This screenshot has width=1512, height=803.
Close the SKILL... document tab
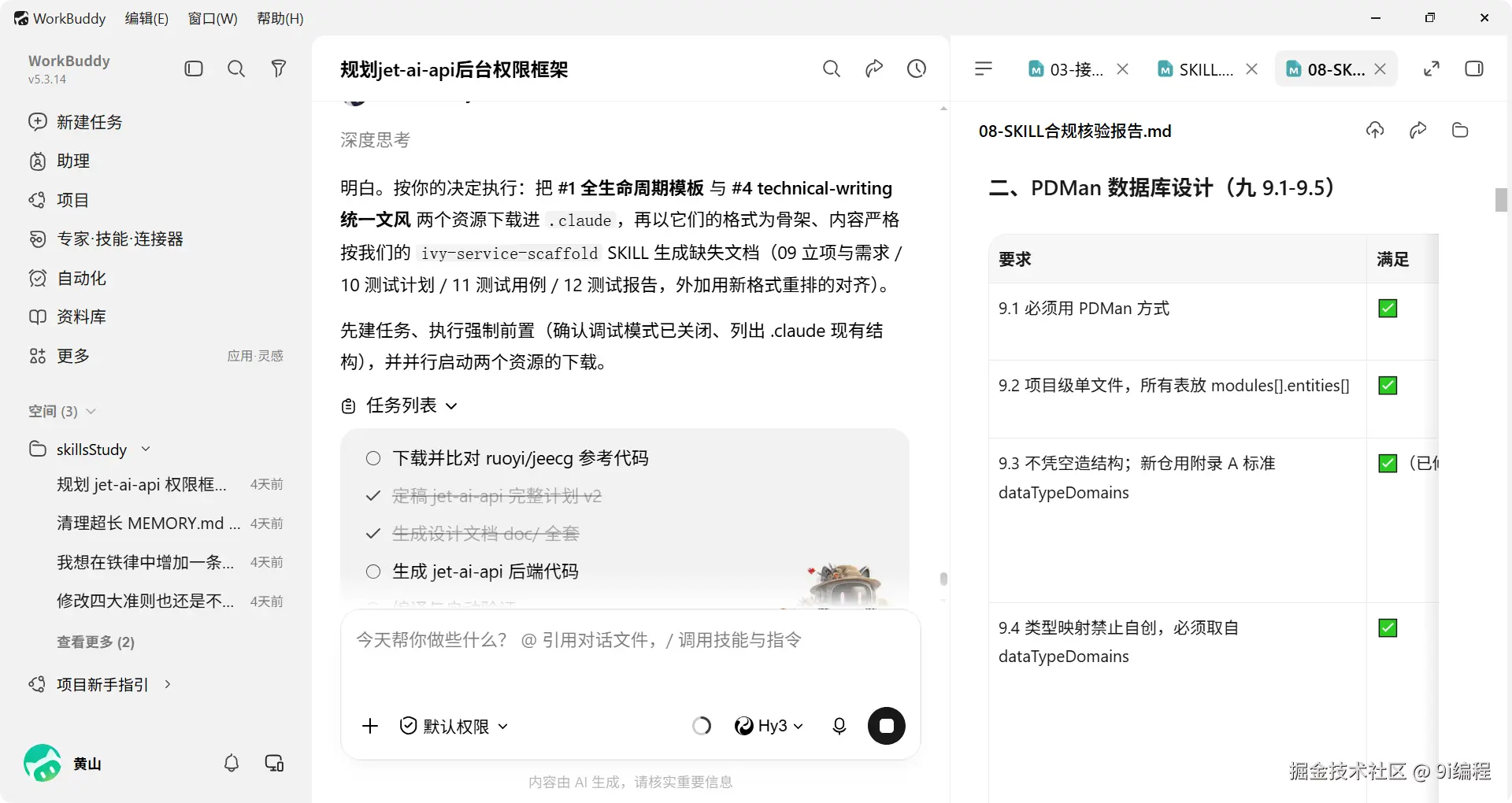pos(1251,69)
